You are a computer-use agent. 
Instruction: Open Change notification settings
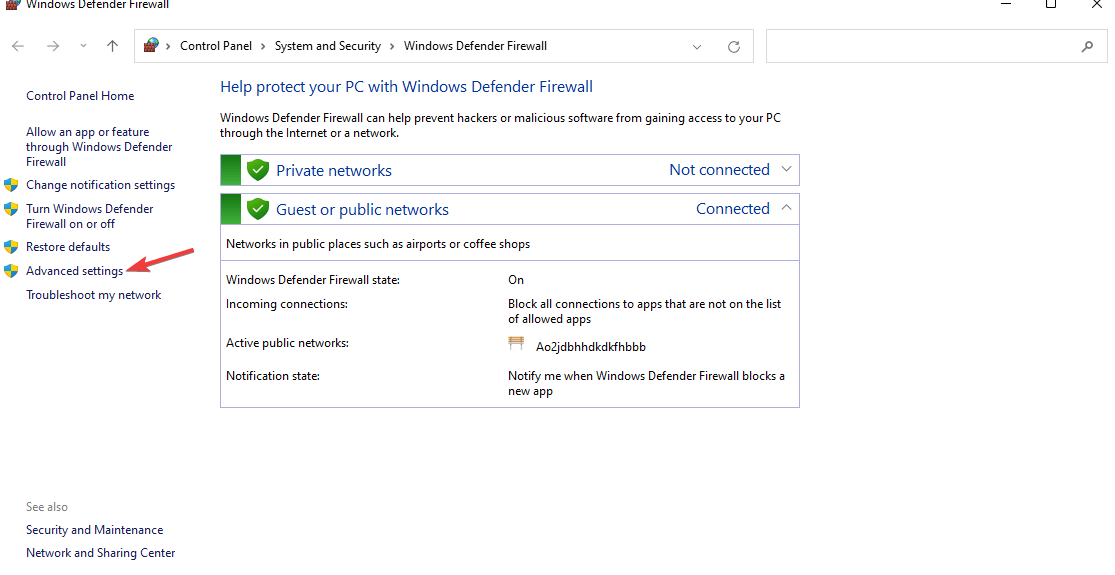100,185
